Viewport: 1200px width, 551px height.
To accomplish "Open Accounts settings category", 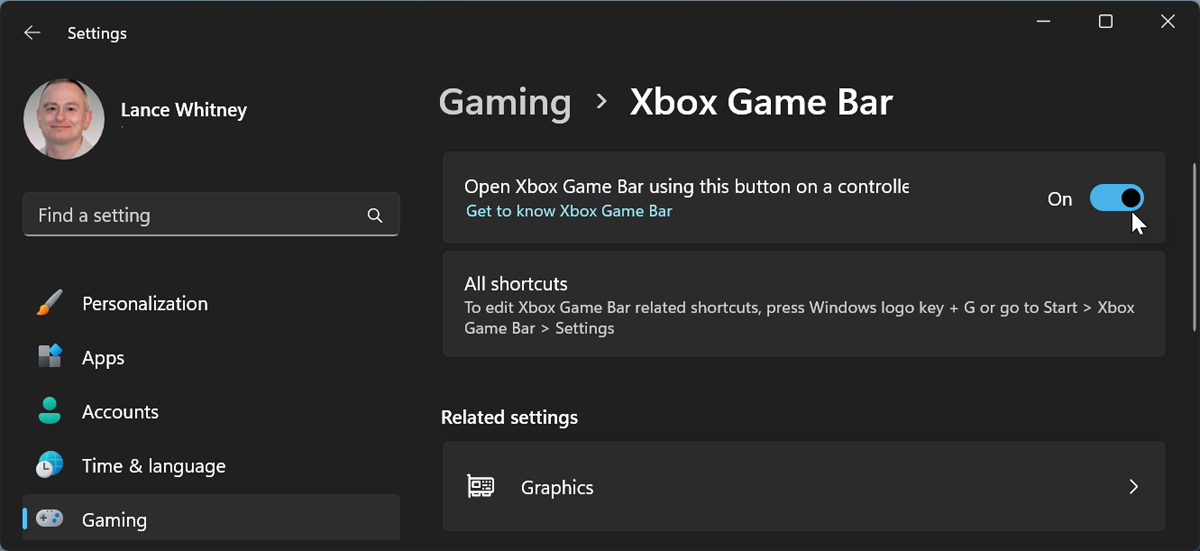I will coord(211,412).
